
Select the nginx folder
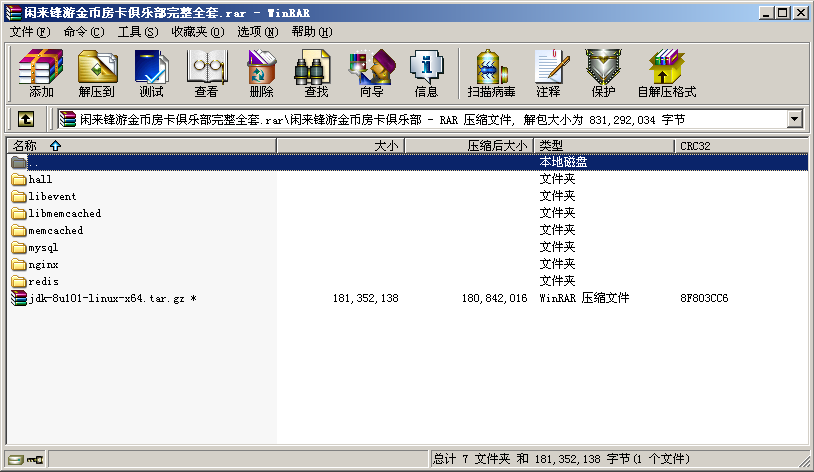click(x=43, y=264)
